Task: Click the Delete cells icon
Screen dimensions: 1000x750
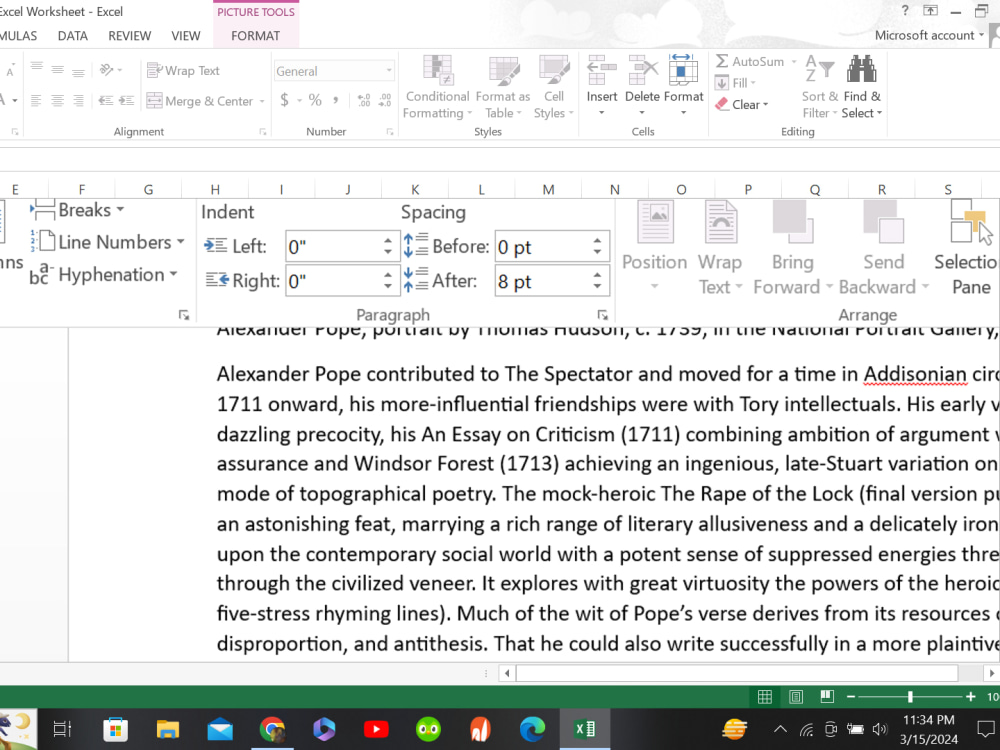Action: pyautogui.click(x=642, y=70)
